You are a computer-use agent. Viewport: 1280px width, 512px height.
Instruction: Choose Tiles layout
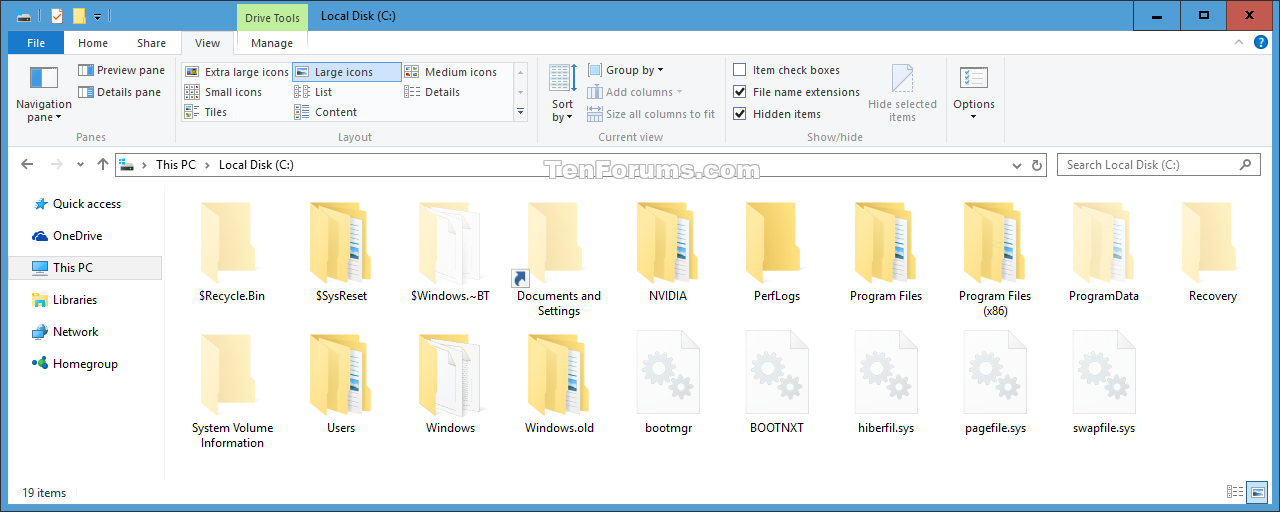(207, 112)
